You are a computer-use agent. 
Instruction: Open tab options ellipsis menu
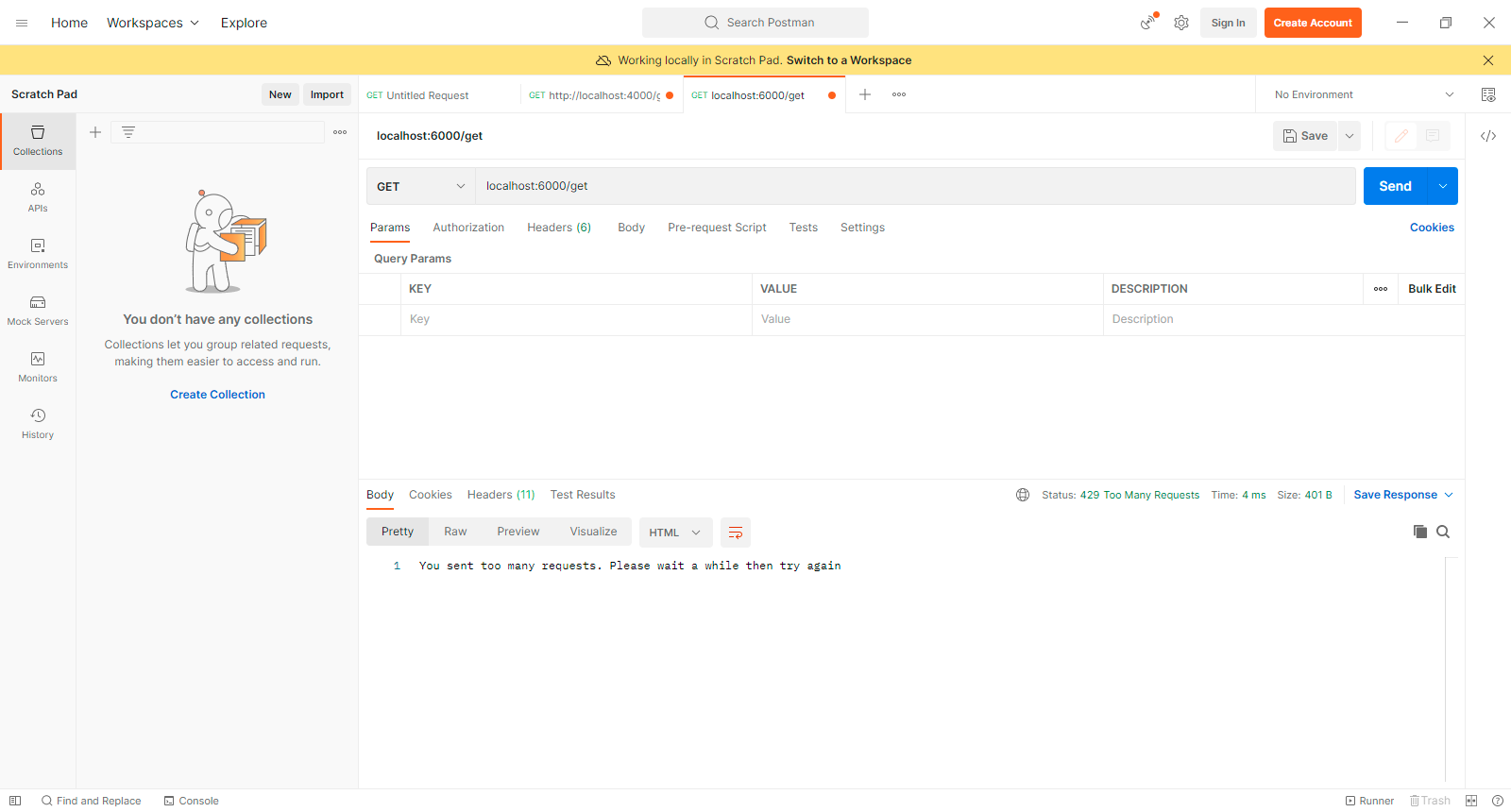point(899,94)
